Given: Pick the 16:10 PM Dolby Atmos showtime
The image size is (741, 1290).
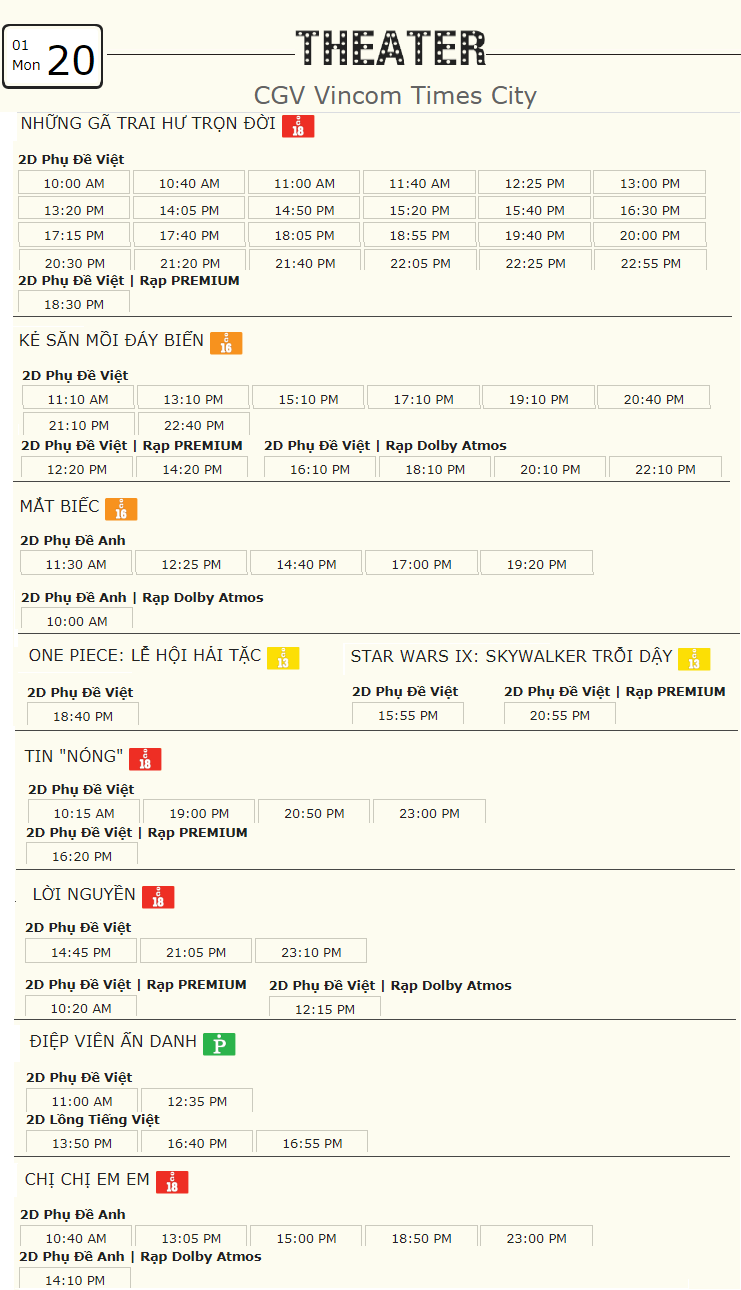Looking at the screenshot, I should click(320, 468).
